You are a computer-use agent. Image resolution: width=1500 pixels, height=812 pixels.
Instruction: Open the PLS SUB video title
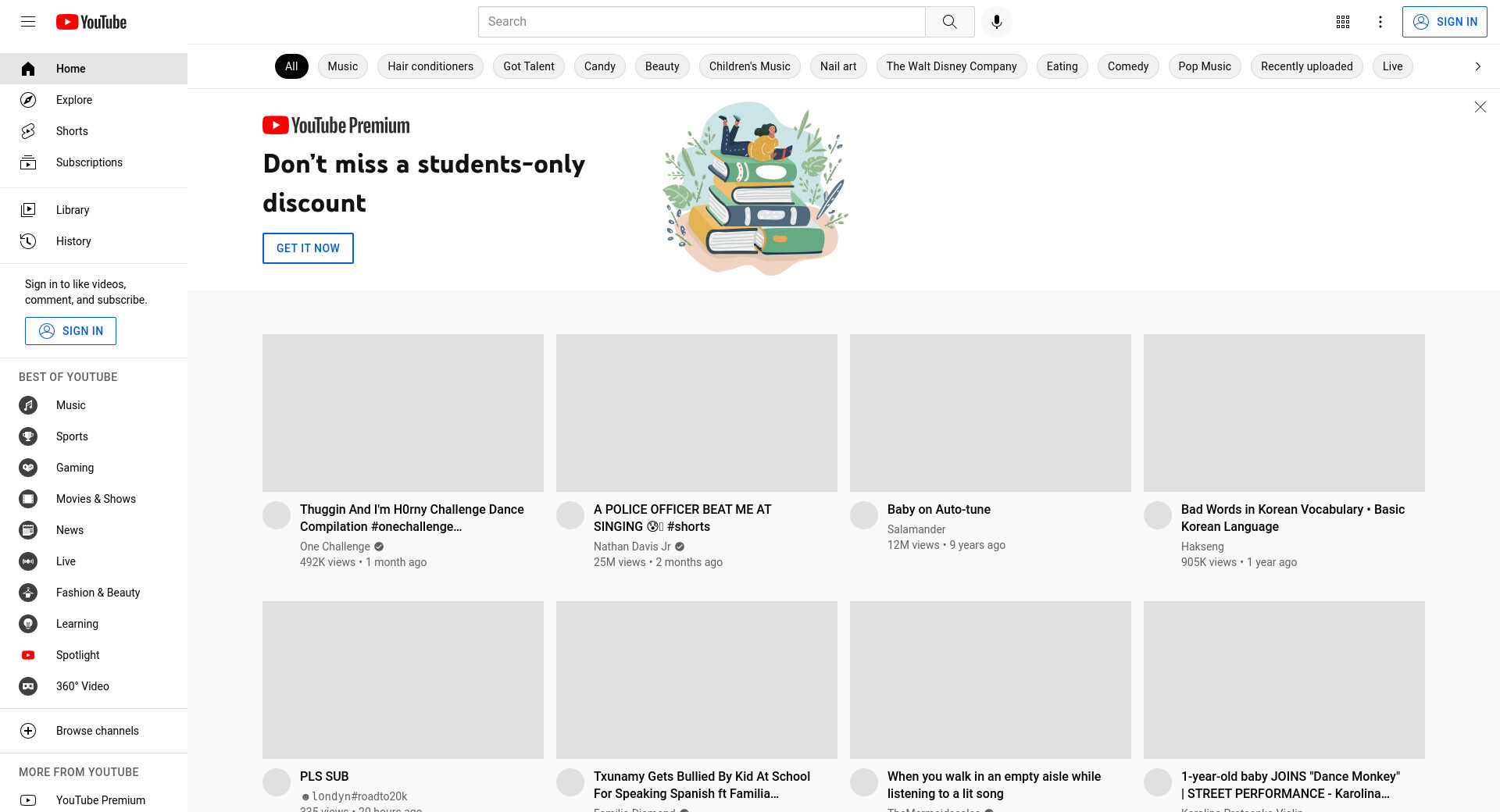pyautogui.click(x=324, y=776)
